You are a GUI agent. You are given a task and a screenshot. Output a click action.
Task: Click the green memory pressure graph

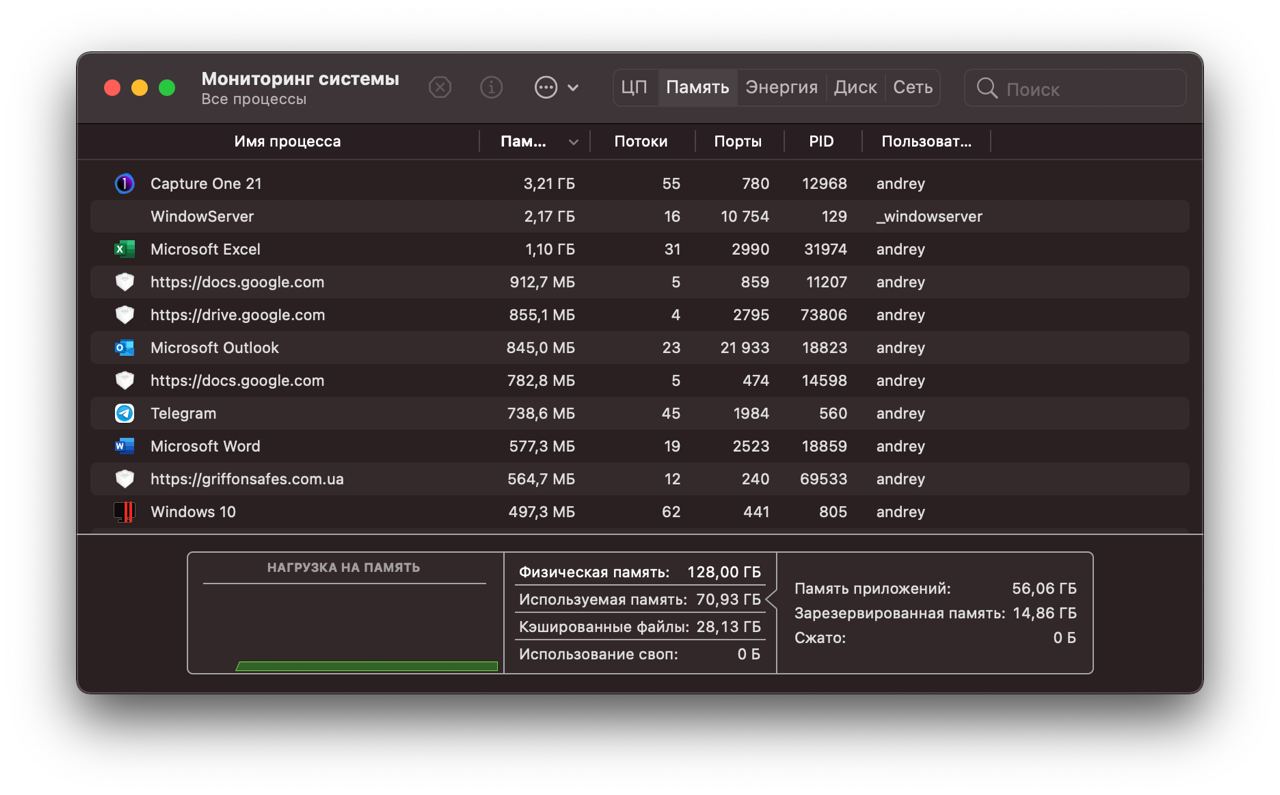click(366, 666)
